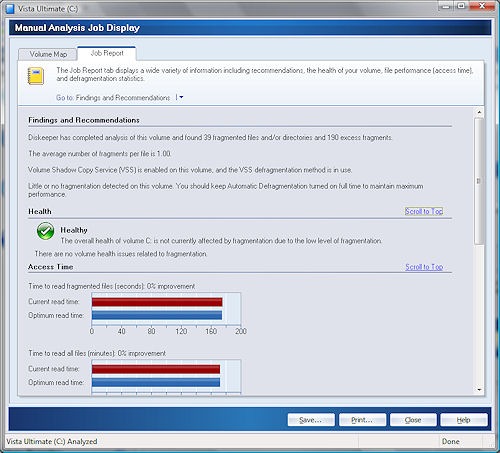Click the scrollbar down arrow
The height and width of the screenshot is (453, 500).
[479, 390]
